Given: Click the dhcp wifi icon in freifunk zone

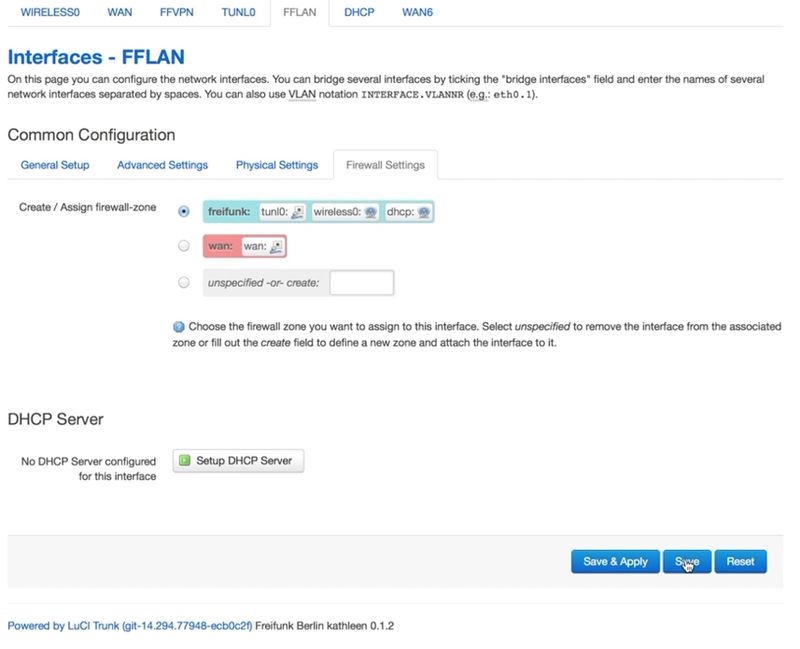Looking at the screenshot, I should pyautogui.click(x=425, y=212).
